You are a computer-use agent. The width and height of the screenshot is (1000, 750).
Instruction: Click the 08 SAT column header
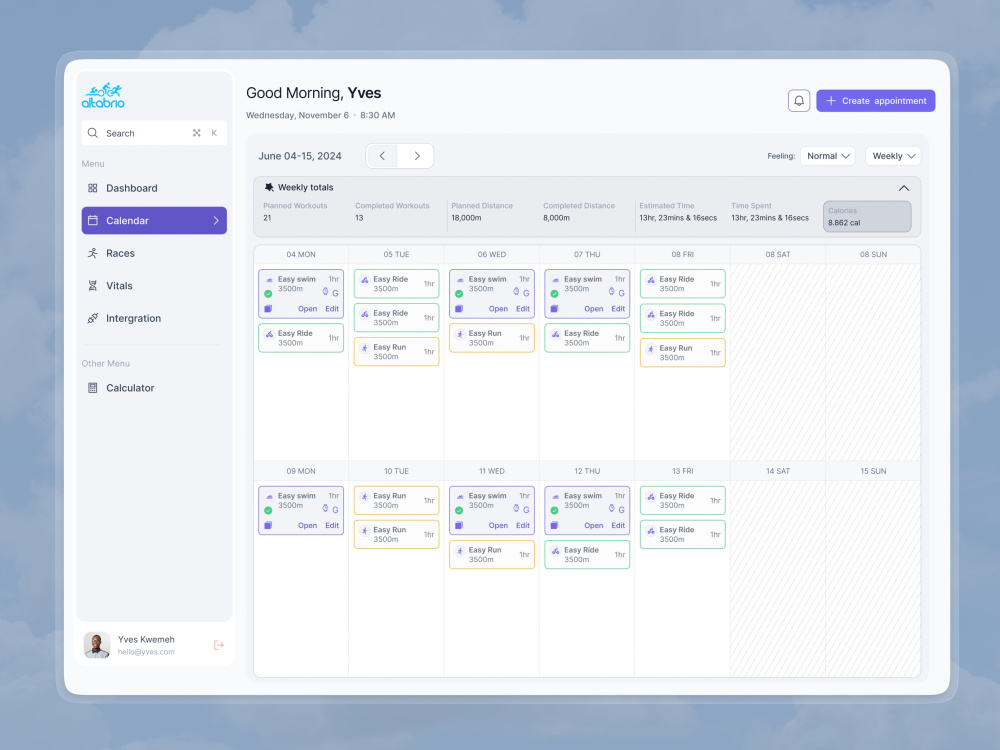click(777, 254)
